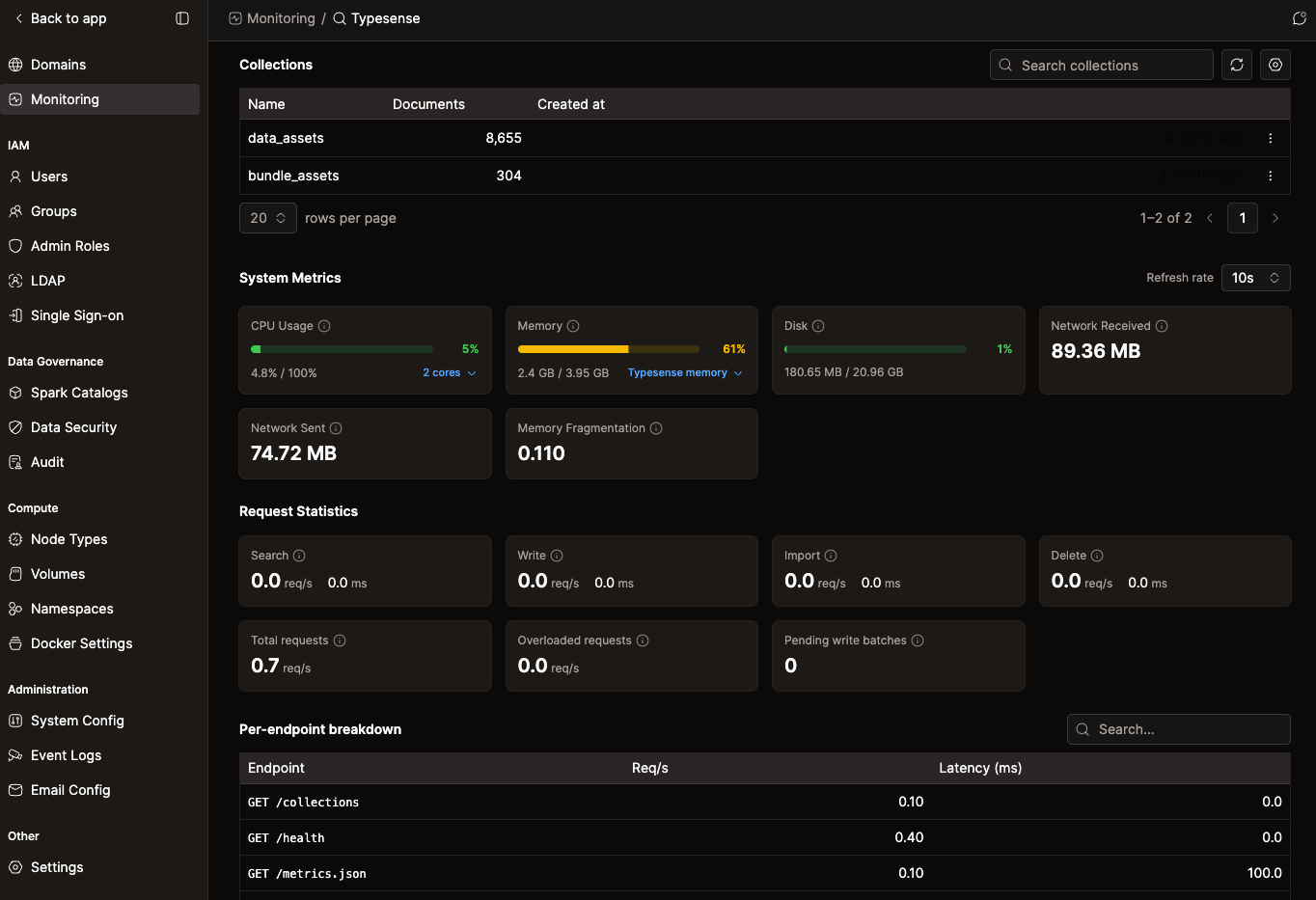Click in Search collections field
This screenshot has height=900, width=1316.
(1102, 65)
